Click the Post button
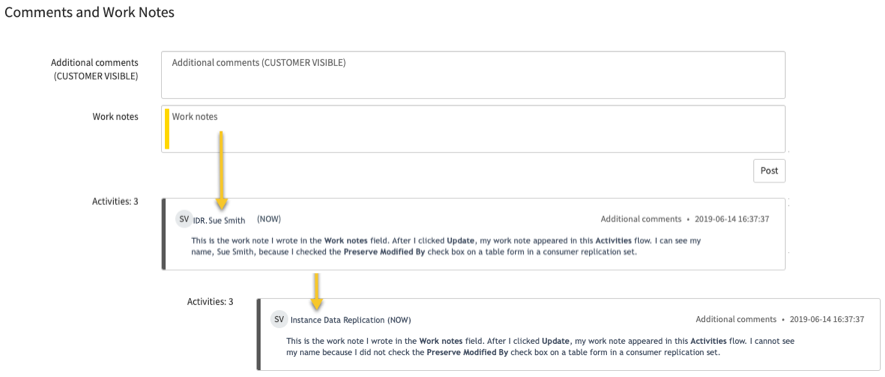 click(769, 171)
